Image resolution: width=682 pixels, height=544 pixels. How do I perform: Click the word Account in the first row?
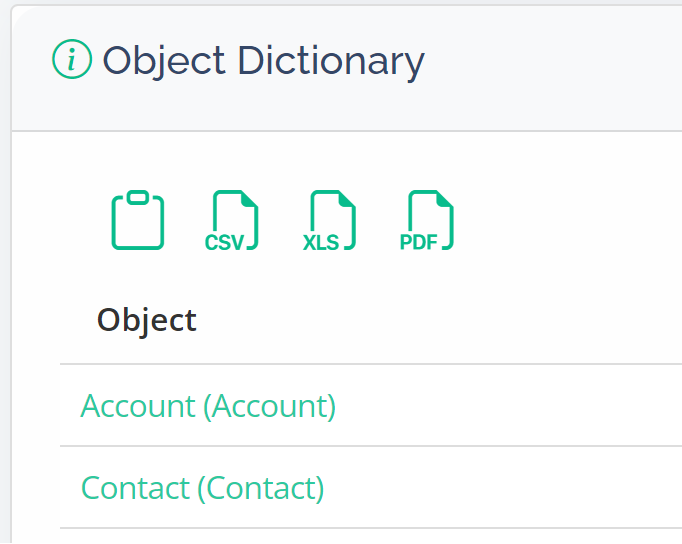138,406
